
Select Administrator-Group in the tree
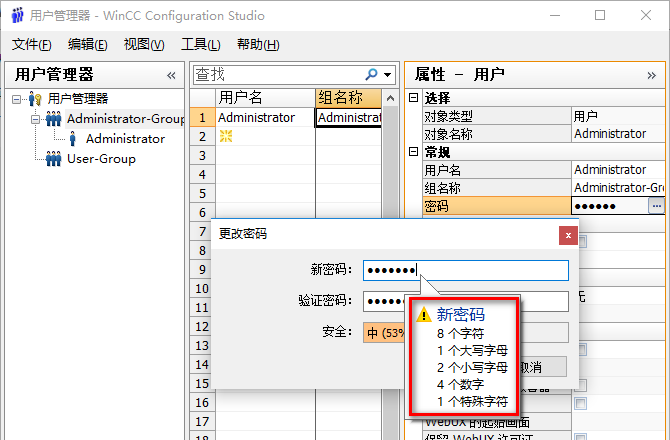(x=125, y=119)
